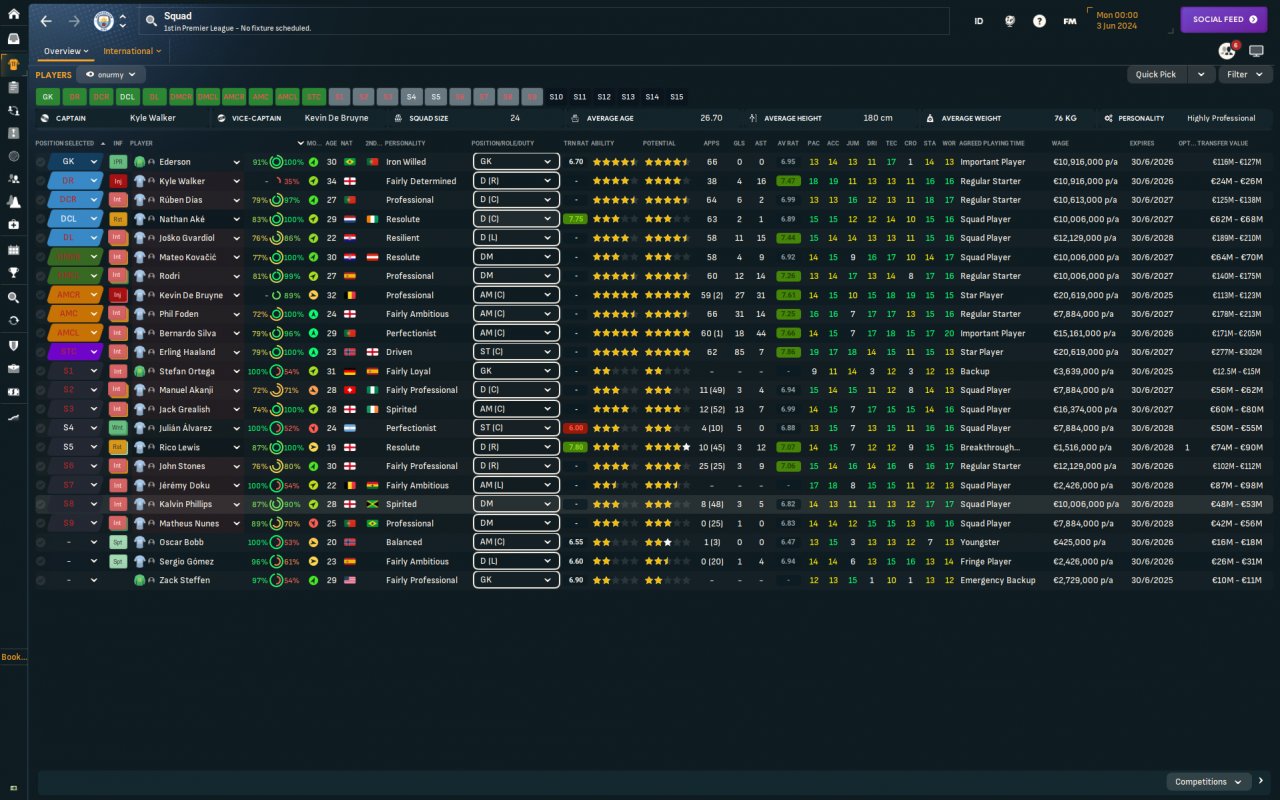The height and width of the screenshot is (800, 1280).
Task: Open Kevin De Bruyne's player profile
Action: click(x=193, y=295)
